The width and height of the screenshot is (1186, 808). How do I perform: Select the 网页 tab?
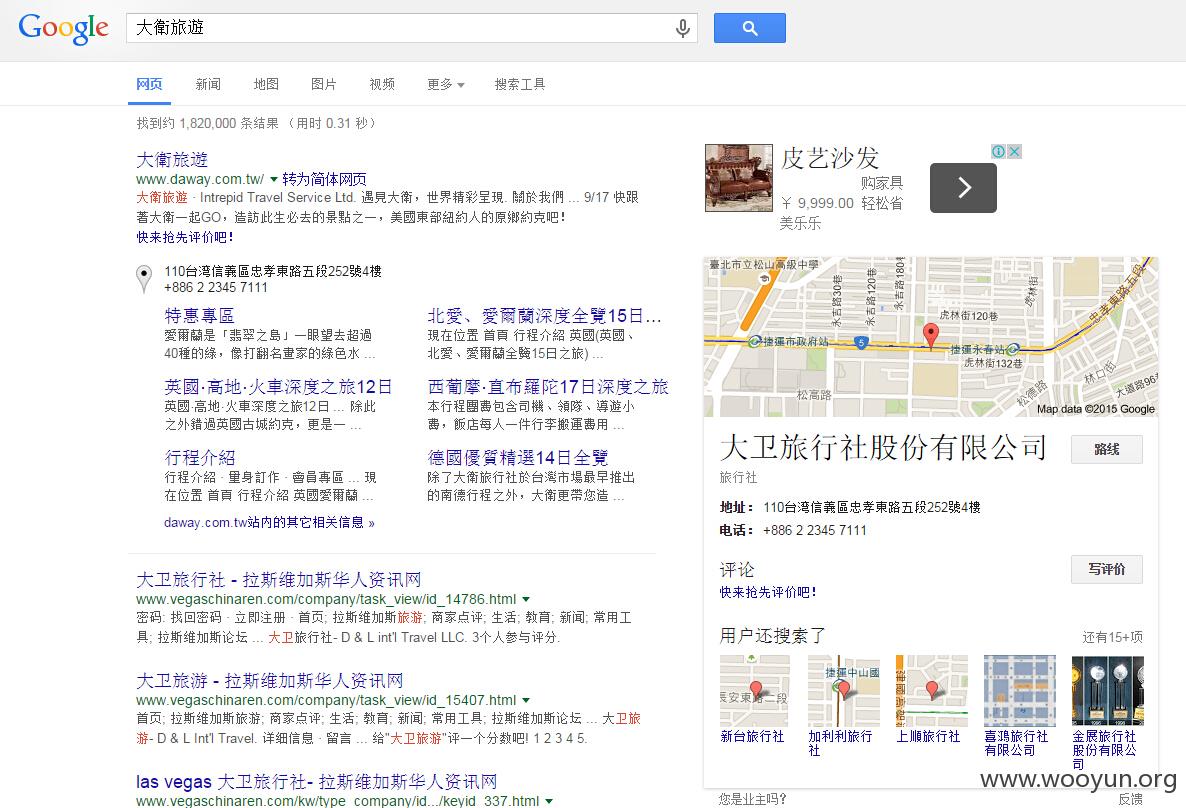click(x=149, y=84)
